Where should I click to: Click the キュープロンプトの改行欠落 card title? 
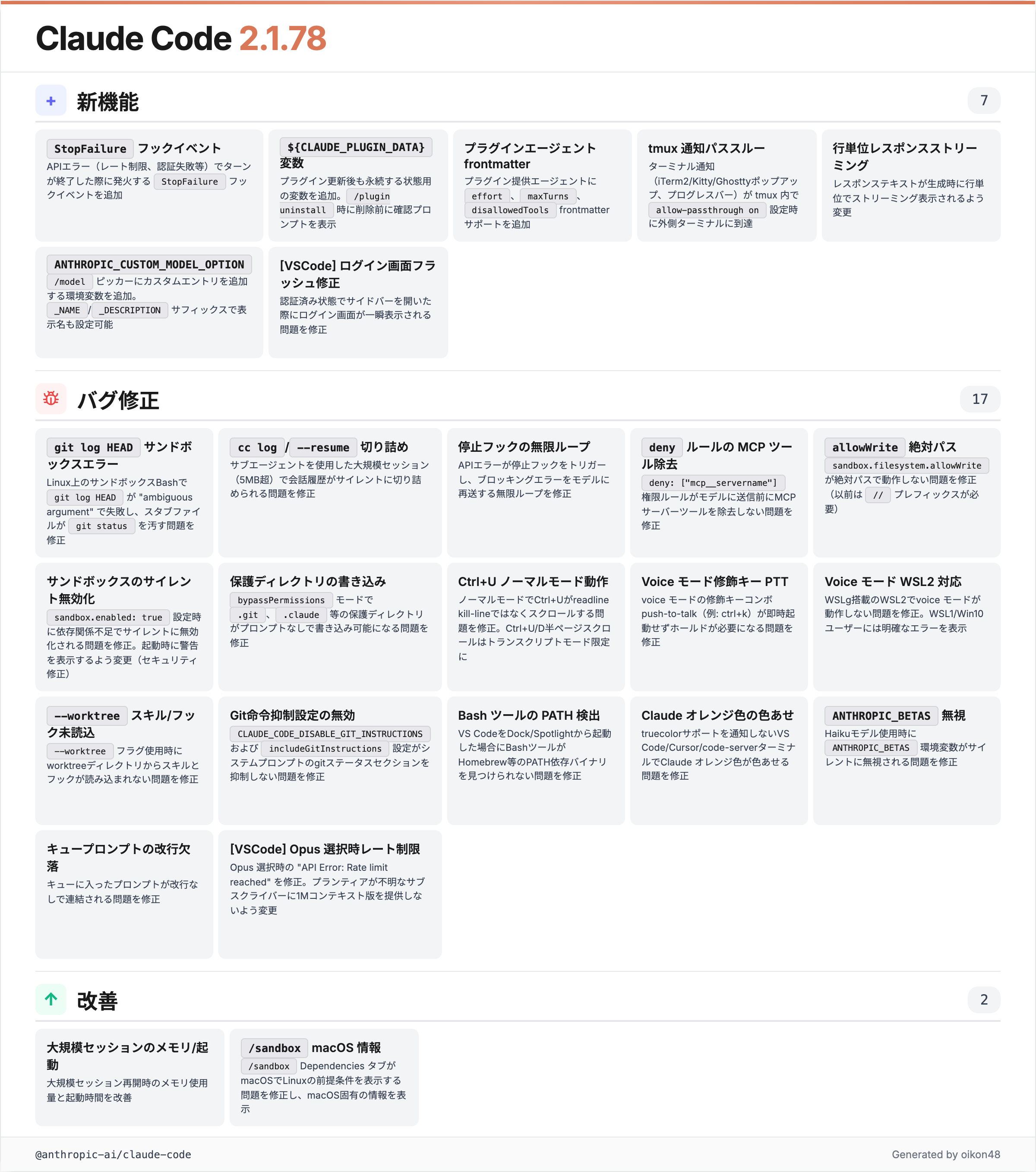point(119,857)
